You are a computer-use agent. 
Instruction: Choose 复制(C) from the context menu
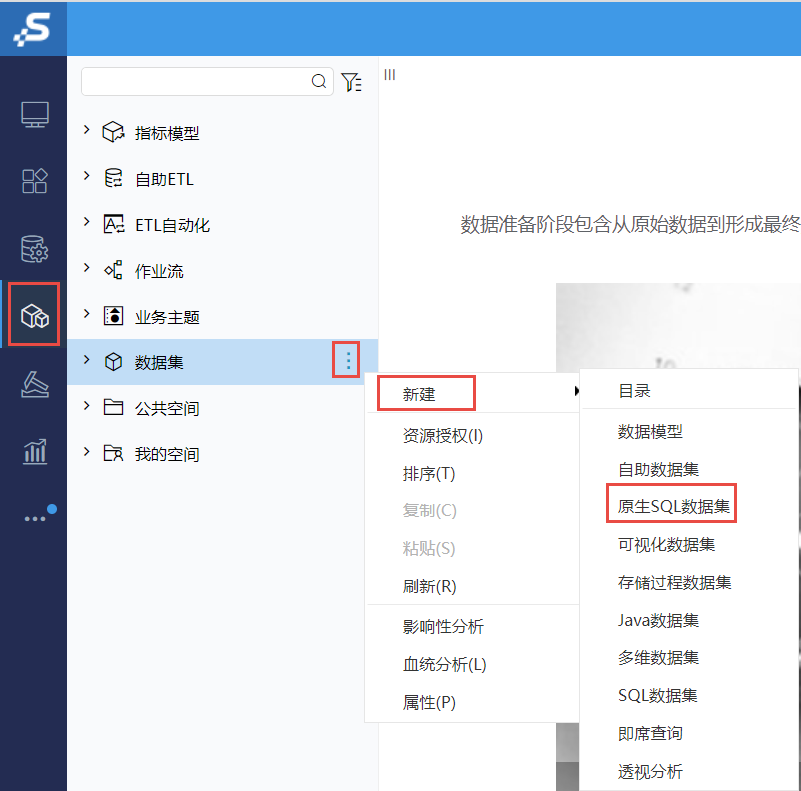[x=429, y=510]
